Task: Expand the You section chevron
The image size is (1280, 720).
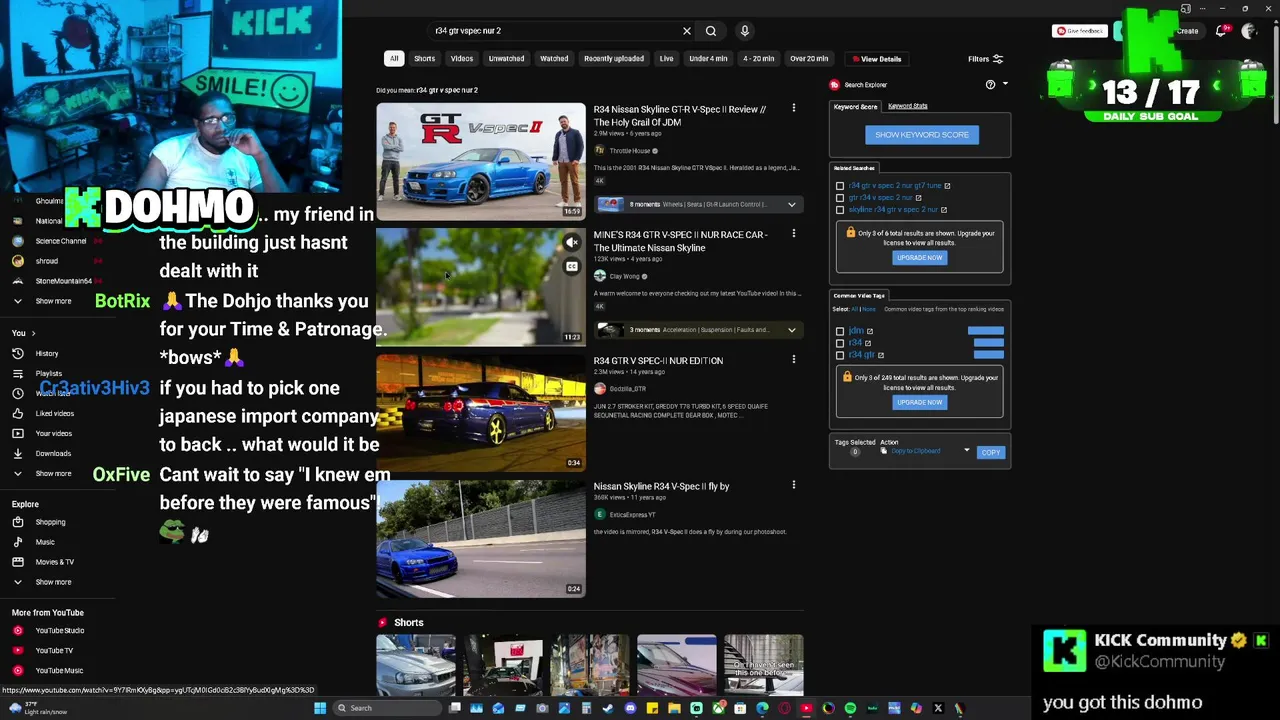Action: click(x=33, y=333)
